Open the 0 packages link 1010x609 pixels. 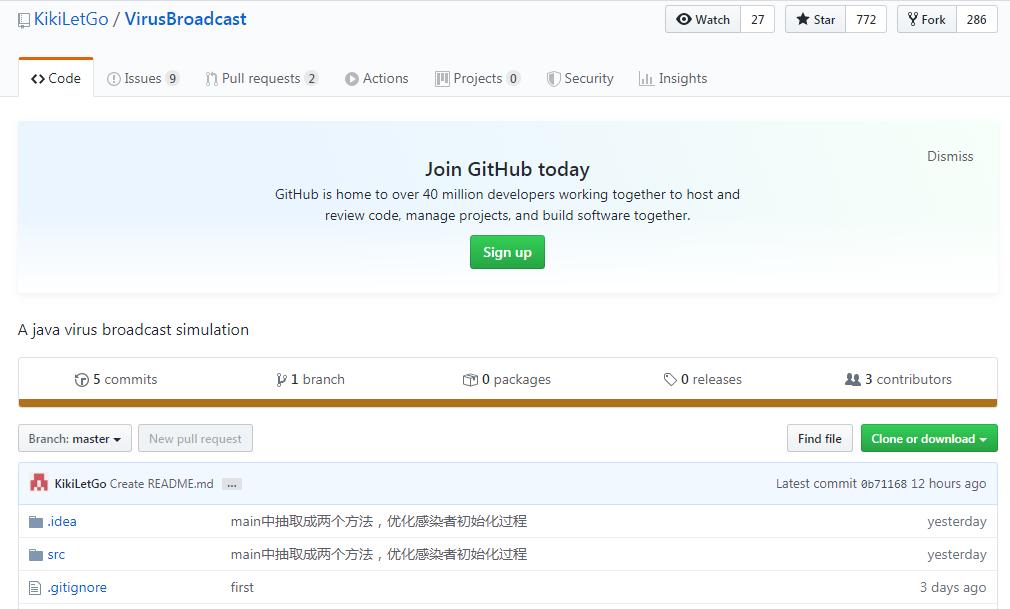(x=507, y=380)
